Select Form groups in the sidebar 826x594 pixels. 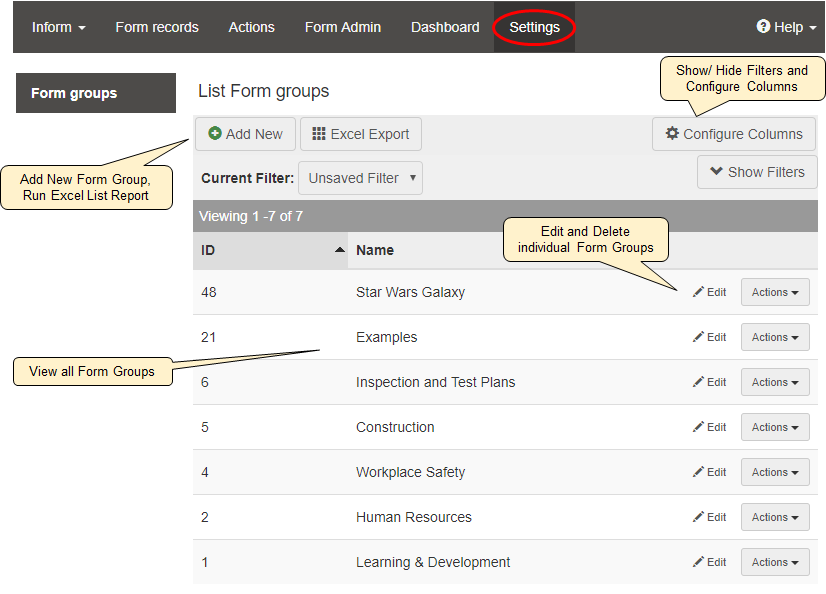[95, 93]
